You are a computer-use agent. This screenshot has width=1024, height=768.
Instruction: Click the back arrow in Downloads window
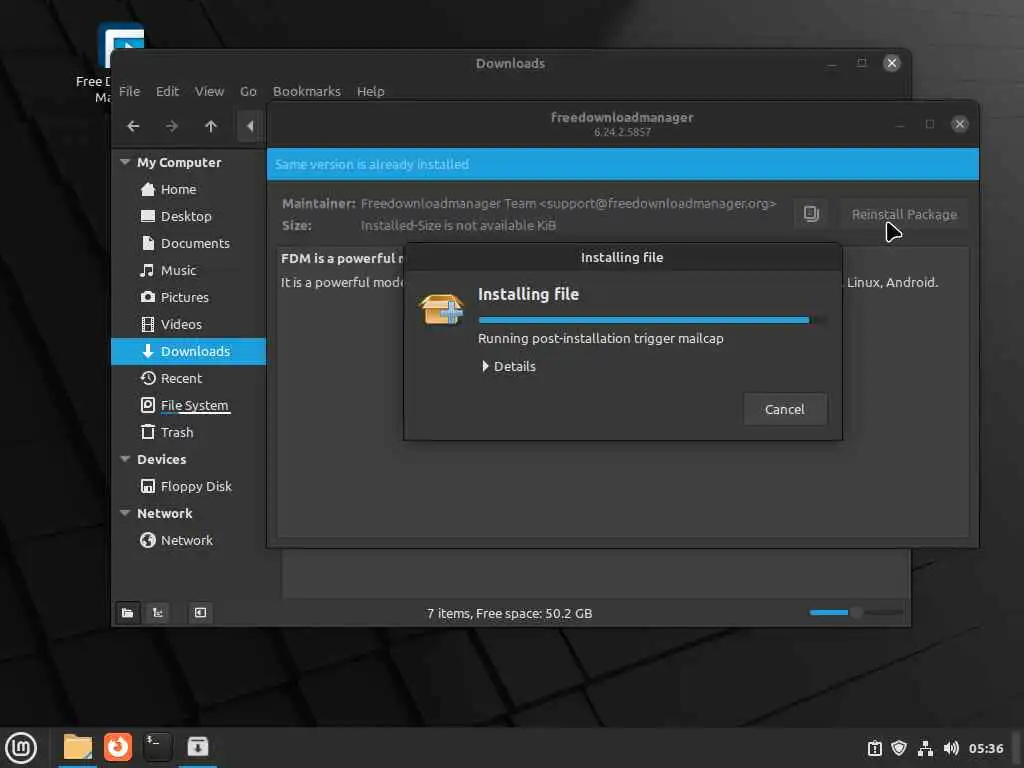pyautogui.click(x=133, y=126)
